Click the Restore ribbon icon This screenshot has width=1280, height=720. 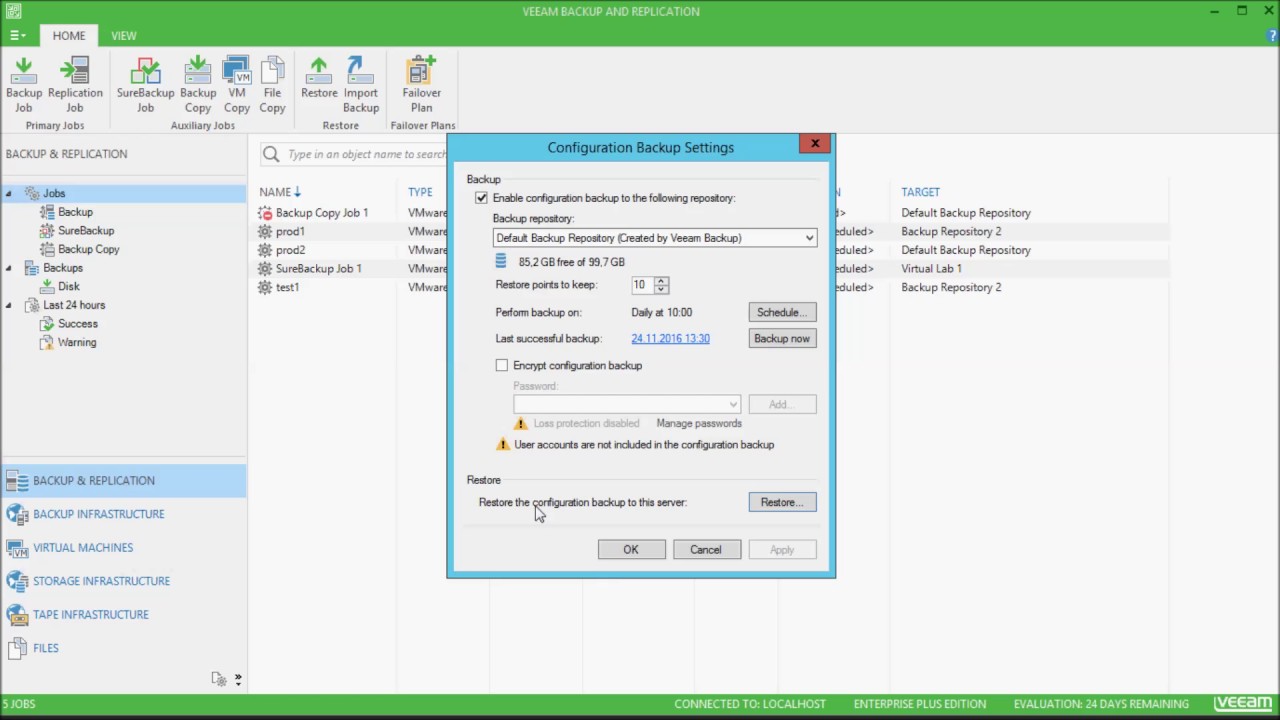pos(319,79)
